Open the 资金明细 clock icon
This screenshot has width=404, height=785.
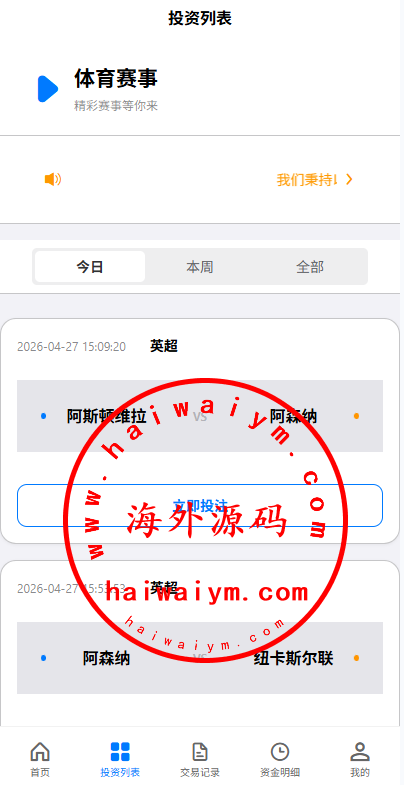pyautogui.click(x=280, y=751)
